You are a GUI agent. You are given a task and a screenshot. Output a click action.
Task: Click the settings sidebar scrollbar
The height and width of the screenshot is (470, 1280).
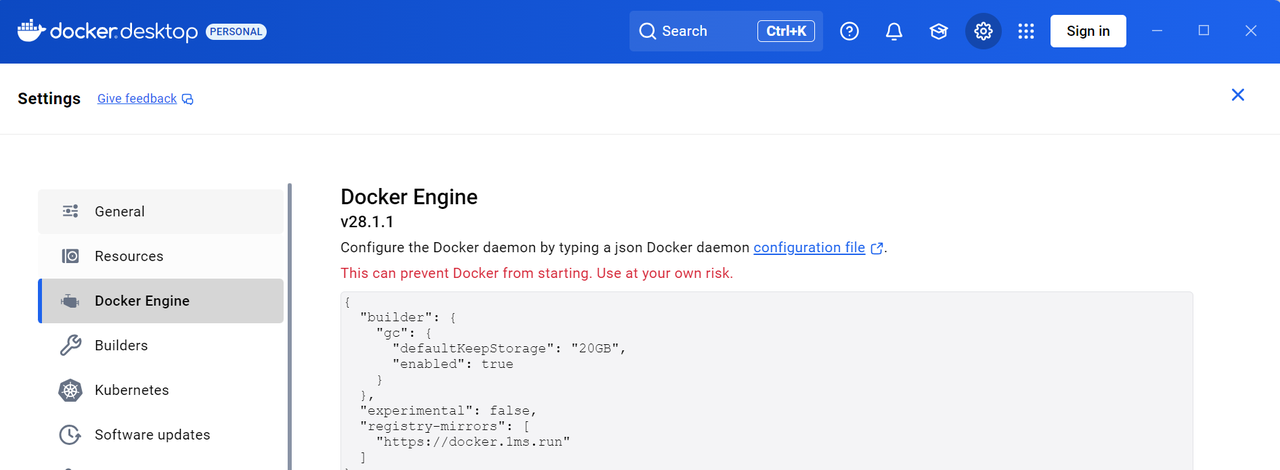pyautogui.click(x=290, y=320)
